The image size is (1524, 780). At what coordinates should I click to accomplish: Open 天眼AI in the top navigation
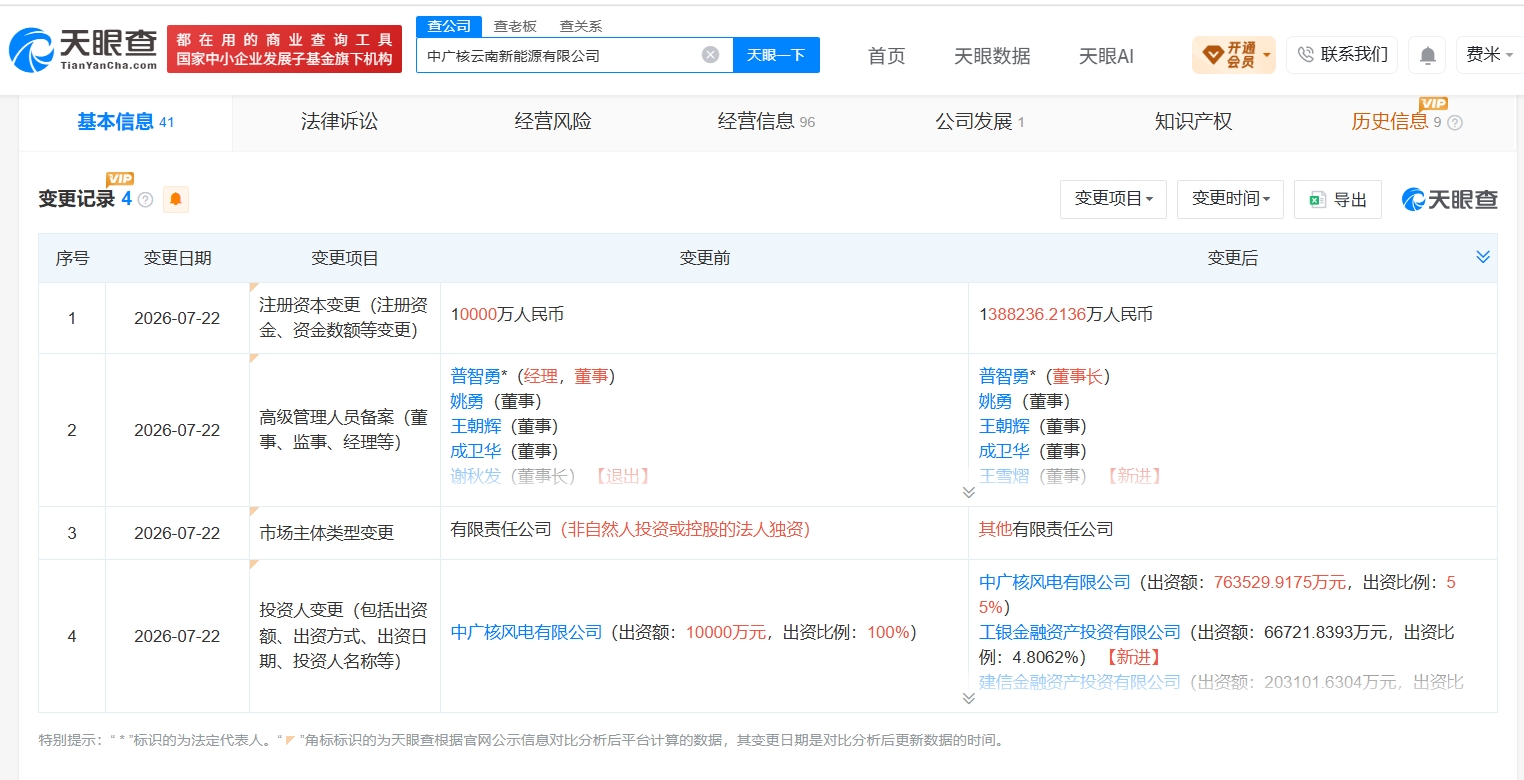tap(1106, 56)
